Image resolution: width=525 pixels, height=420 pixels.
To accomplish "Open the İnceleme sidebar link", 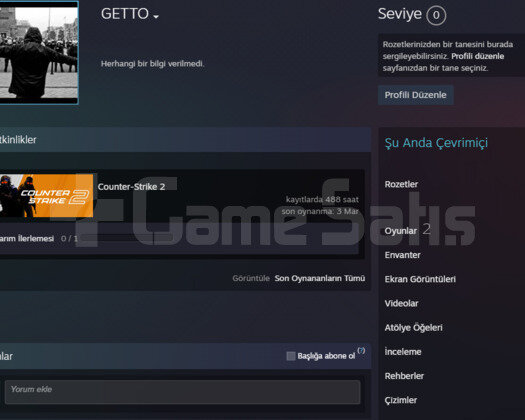I will 403,352.
